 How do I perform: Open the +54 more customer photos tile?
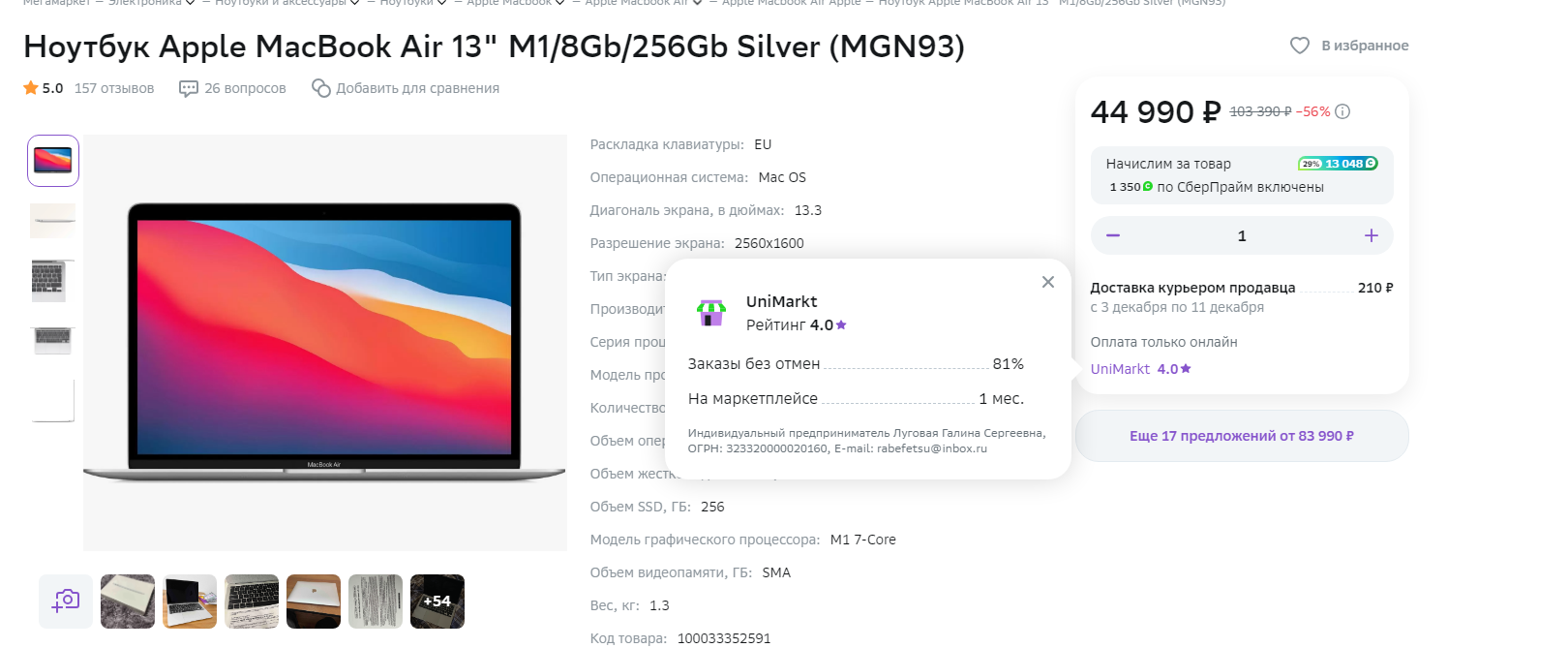point(437,602)
